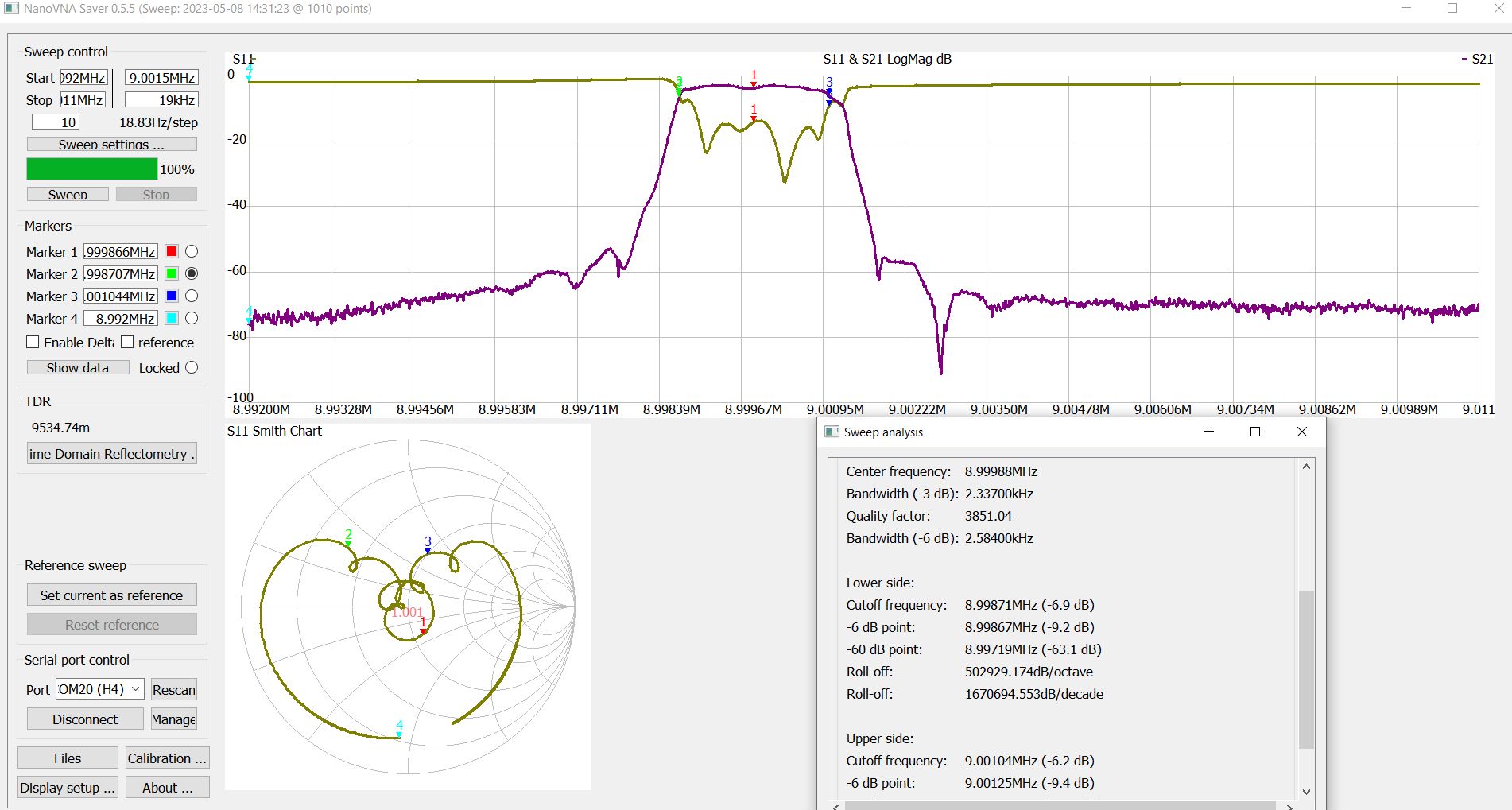Image resolution: width=1512 pixels, height=810 pixels.
Task: Select the Marker 3 radio button
Action: click(x=192, y=296)
